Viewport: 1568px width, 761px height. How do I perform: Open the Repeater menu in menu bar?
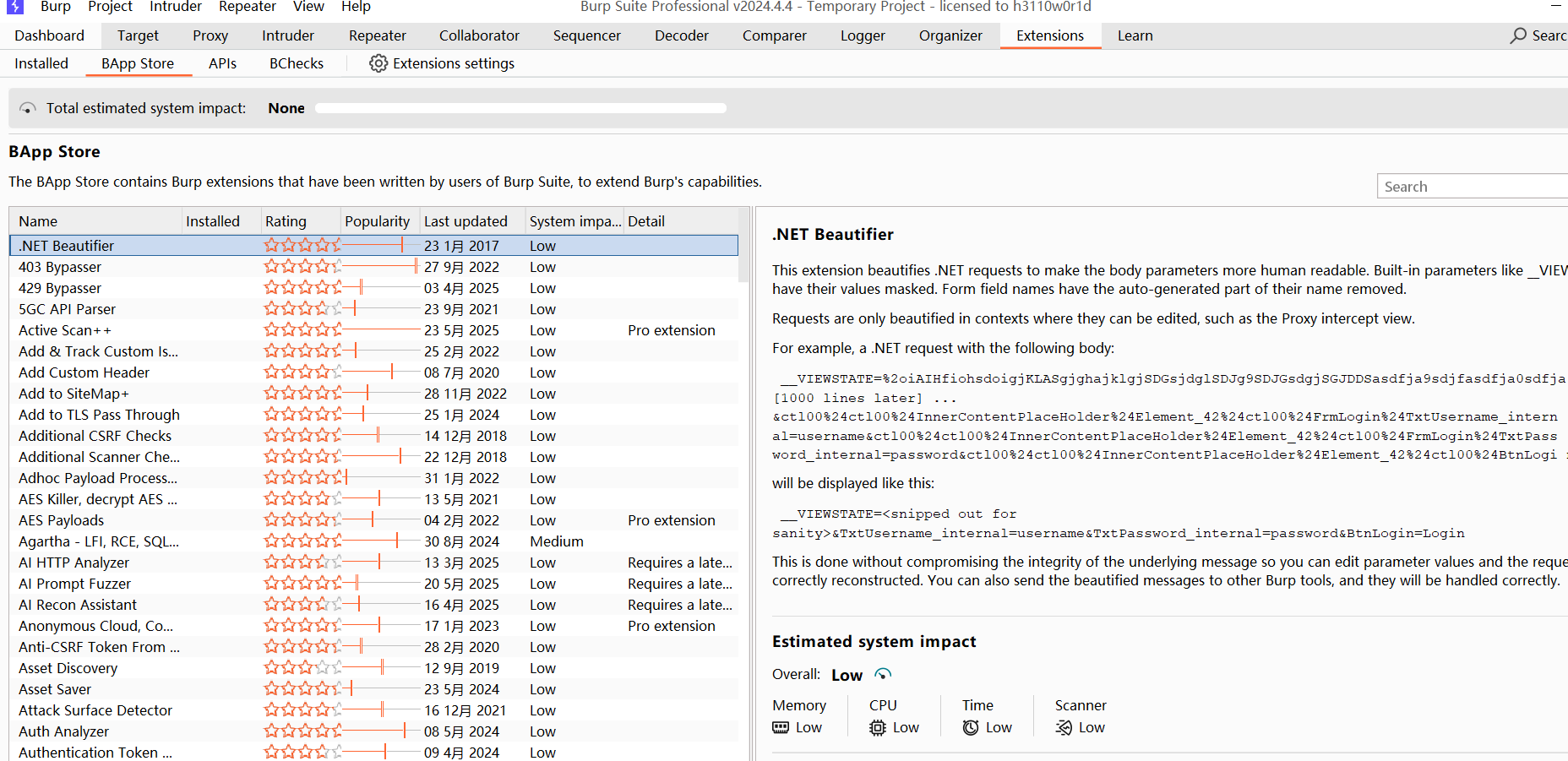coord(248,7)
